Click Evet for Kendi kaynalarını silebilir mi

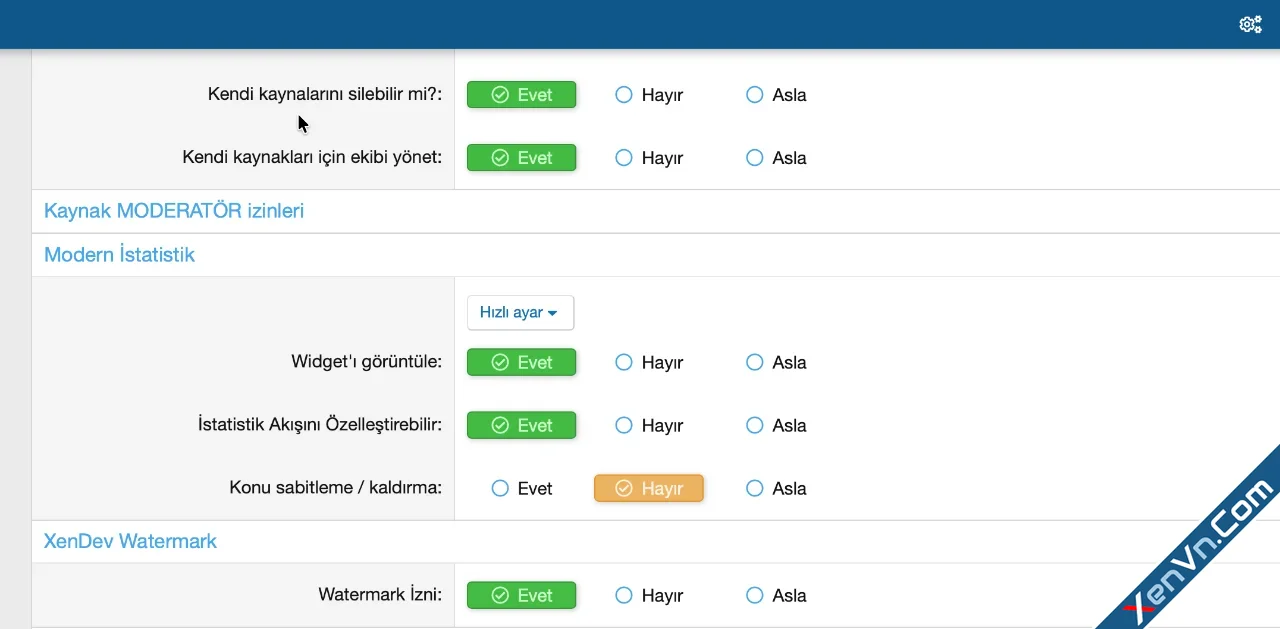point(522,95)
